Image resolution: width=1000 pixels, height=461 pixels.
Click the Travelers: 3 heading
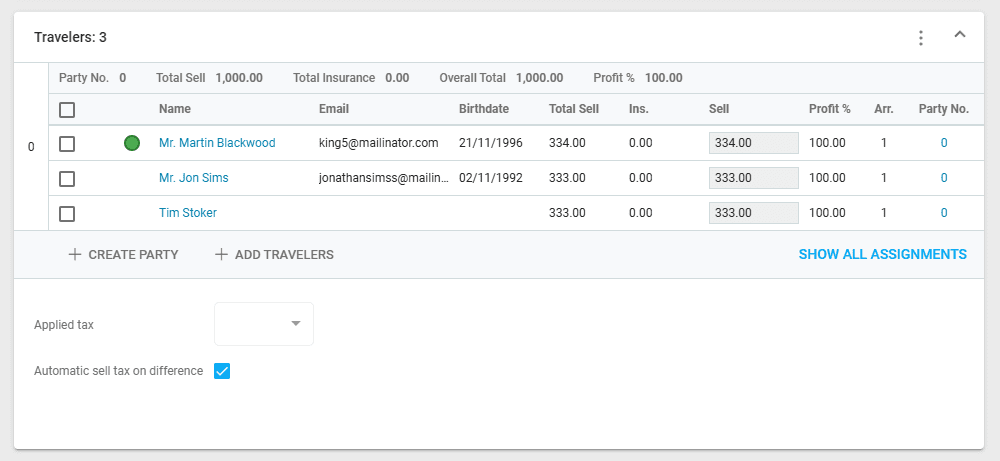70,38
